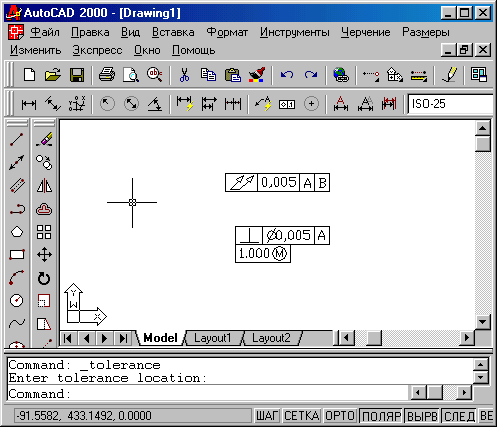Toggle ОРТО orthogonal mode
This screenshot has height=427, width=497.
point(340,416)
